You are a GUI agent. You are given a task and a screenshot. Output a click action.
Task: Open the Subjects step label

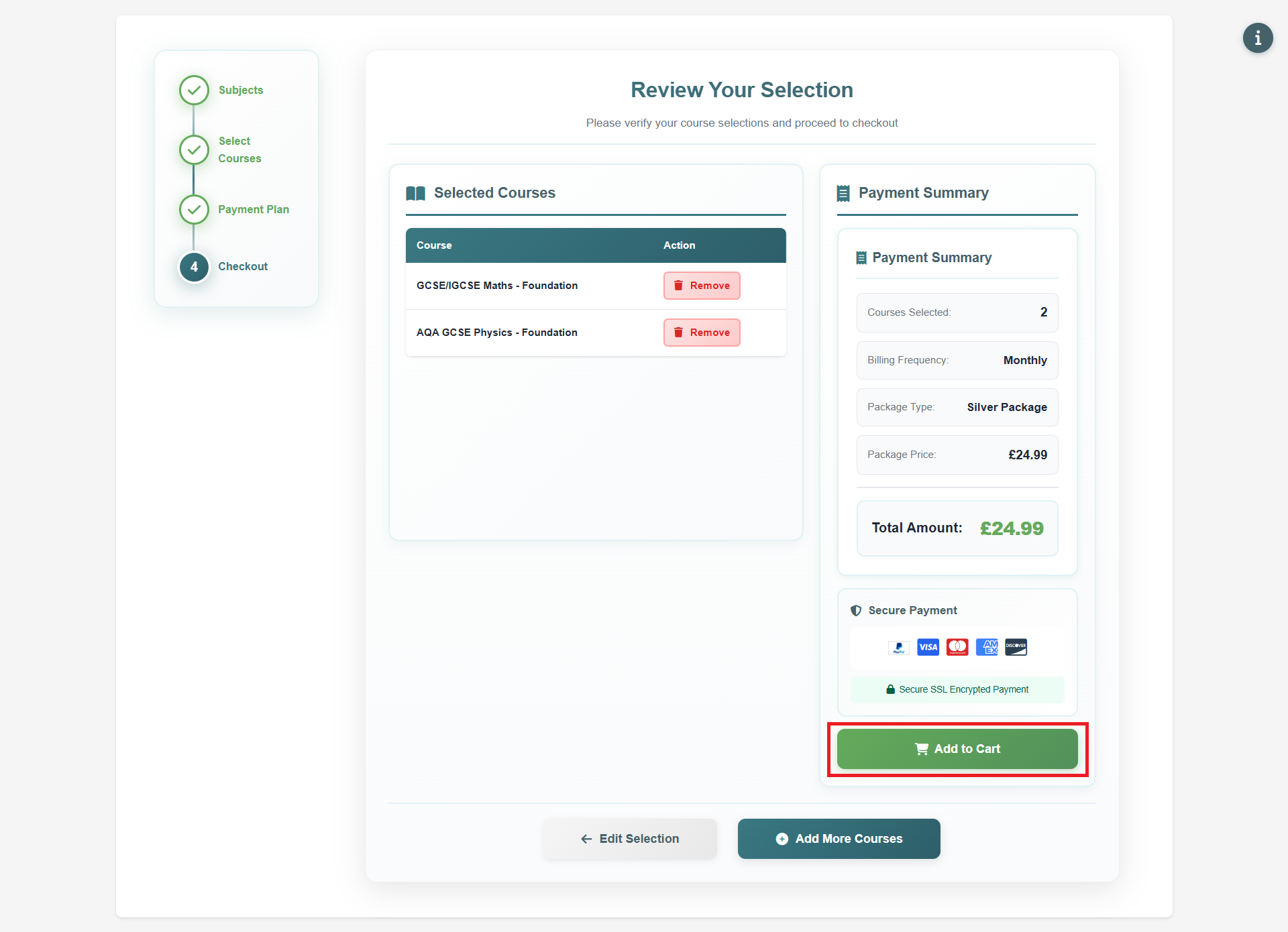[241, 90]
